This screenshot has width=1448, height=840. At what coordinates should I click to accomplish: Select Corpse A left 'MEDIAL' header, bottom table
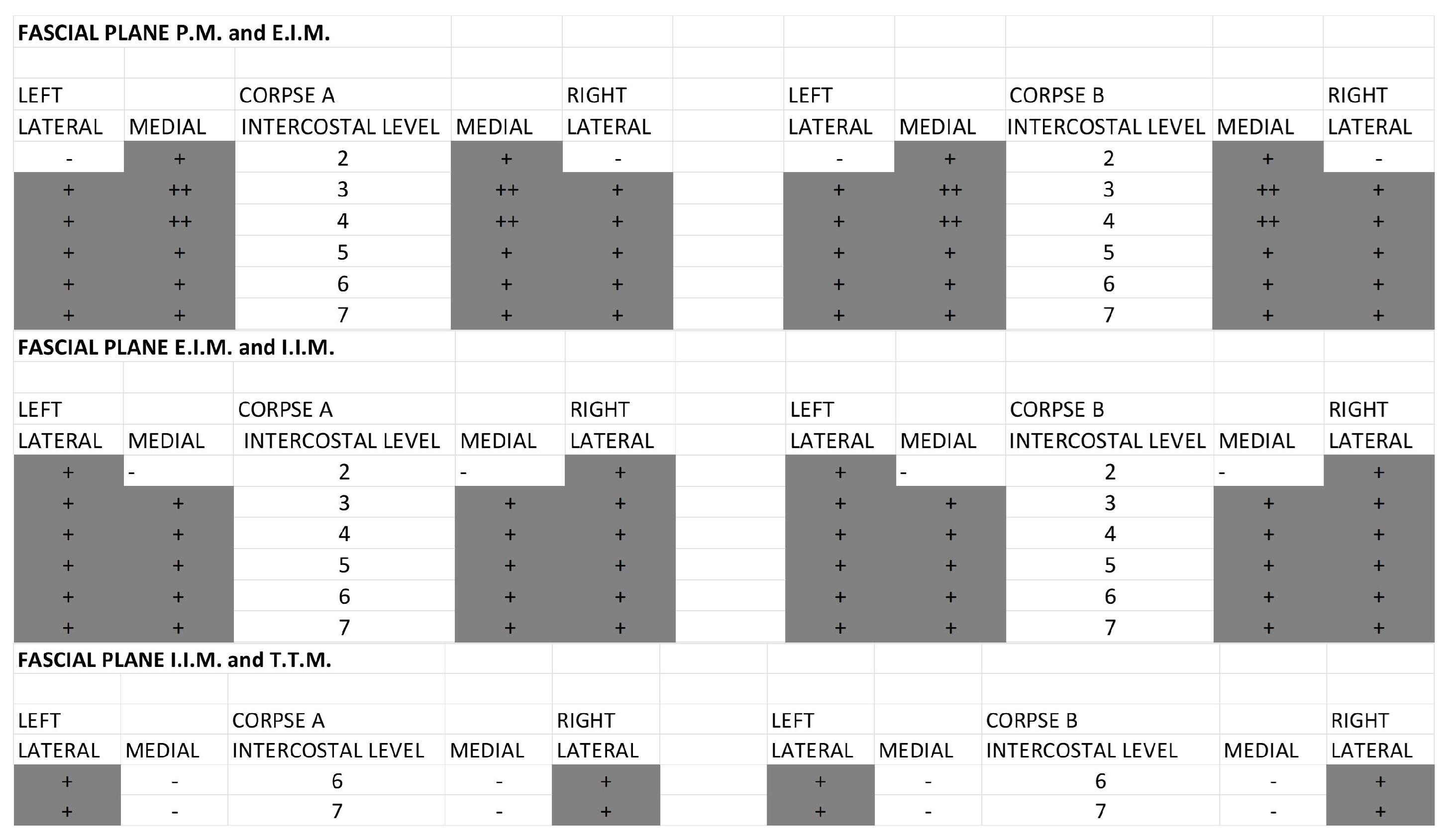pyautogui.click(x=162, y=750)
